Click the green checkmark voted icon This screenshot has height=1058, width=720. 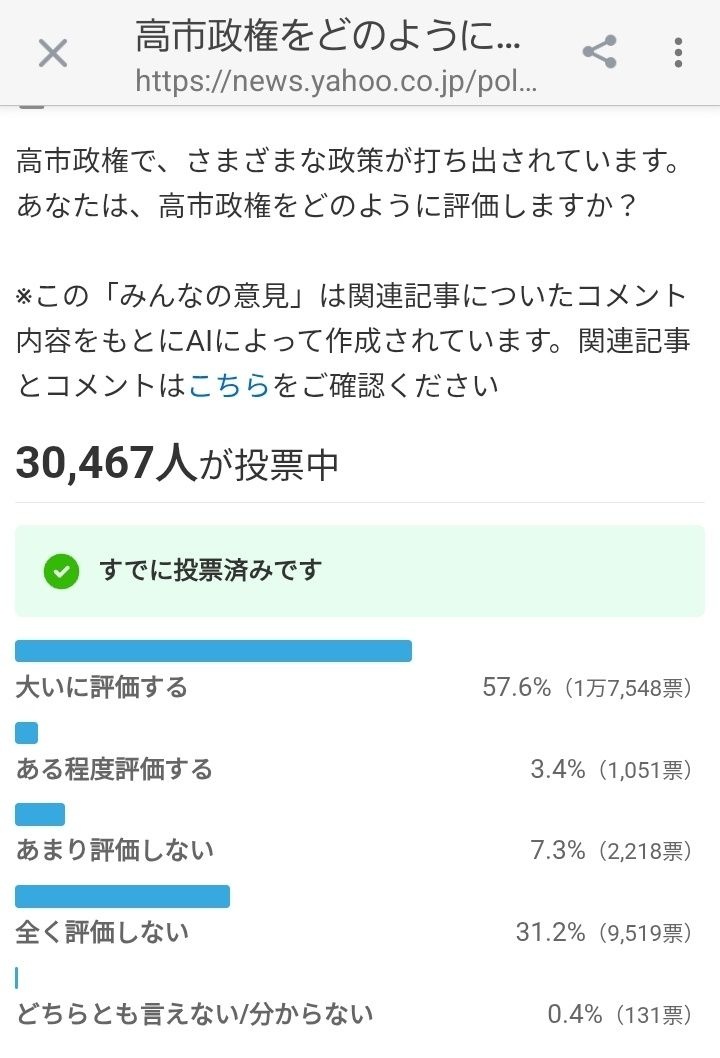click(61, 571)
